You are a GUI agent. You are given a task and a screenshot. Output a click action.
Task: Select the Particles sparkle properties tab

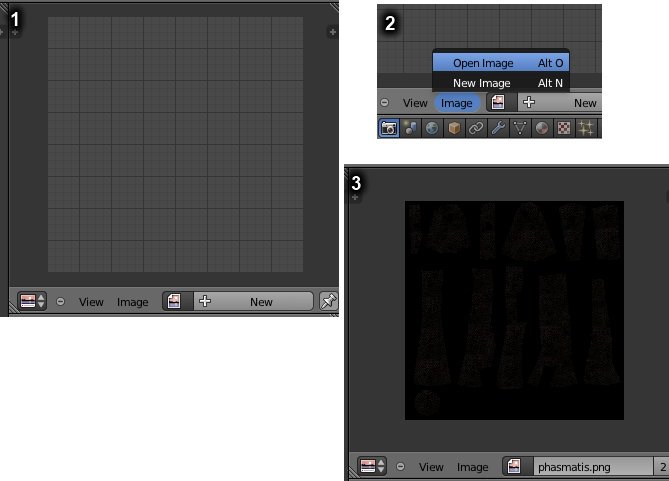tap(586, 128)
